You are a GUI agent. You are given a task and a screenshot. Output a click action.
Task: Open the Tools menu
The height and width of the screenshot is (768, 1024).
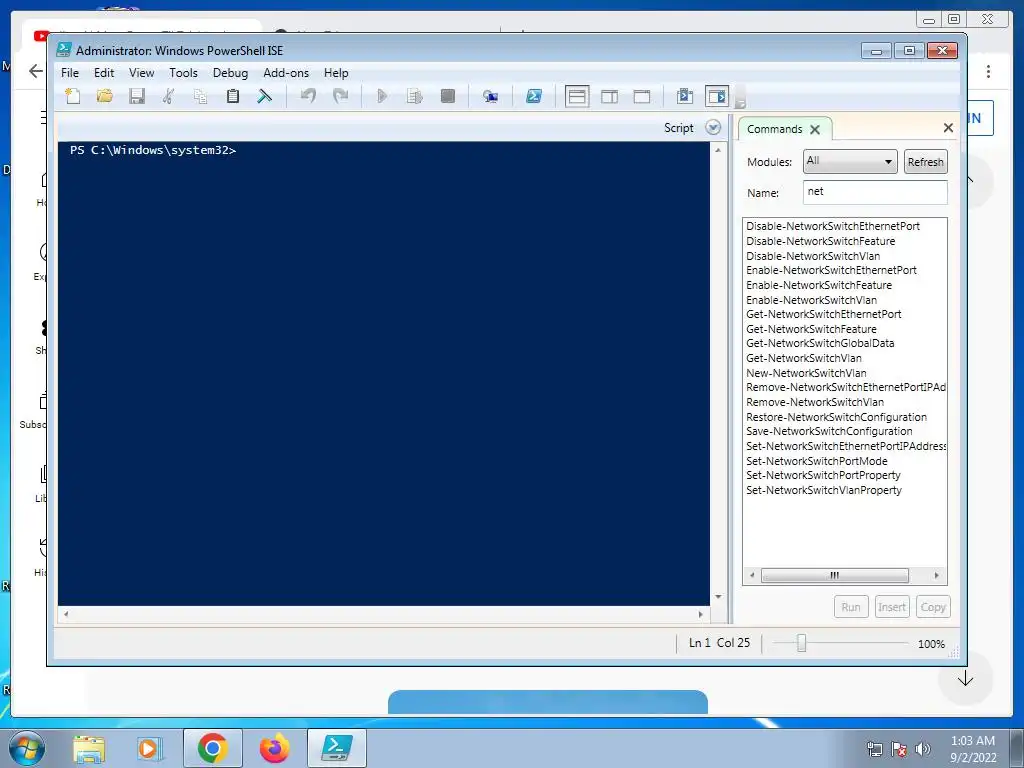click(184, 73)
